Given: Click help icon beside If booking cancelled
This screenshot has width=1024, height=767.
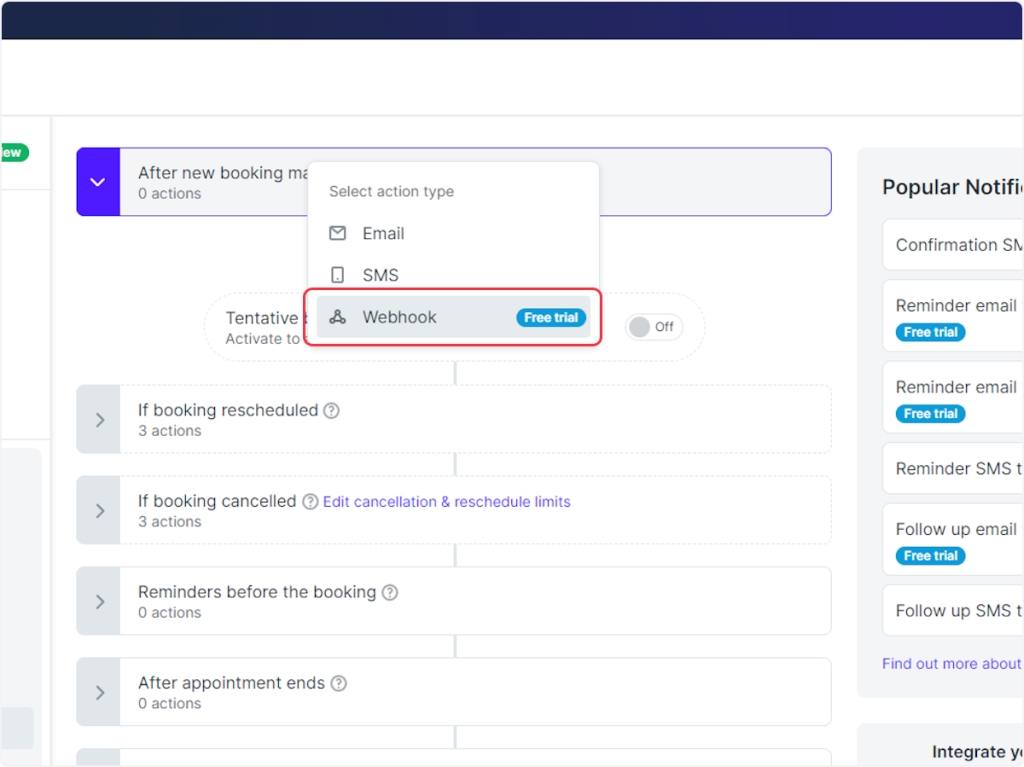Looking at the screenshot, I should (310, 501).
